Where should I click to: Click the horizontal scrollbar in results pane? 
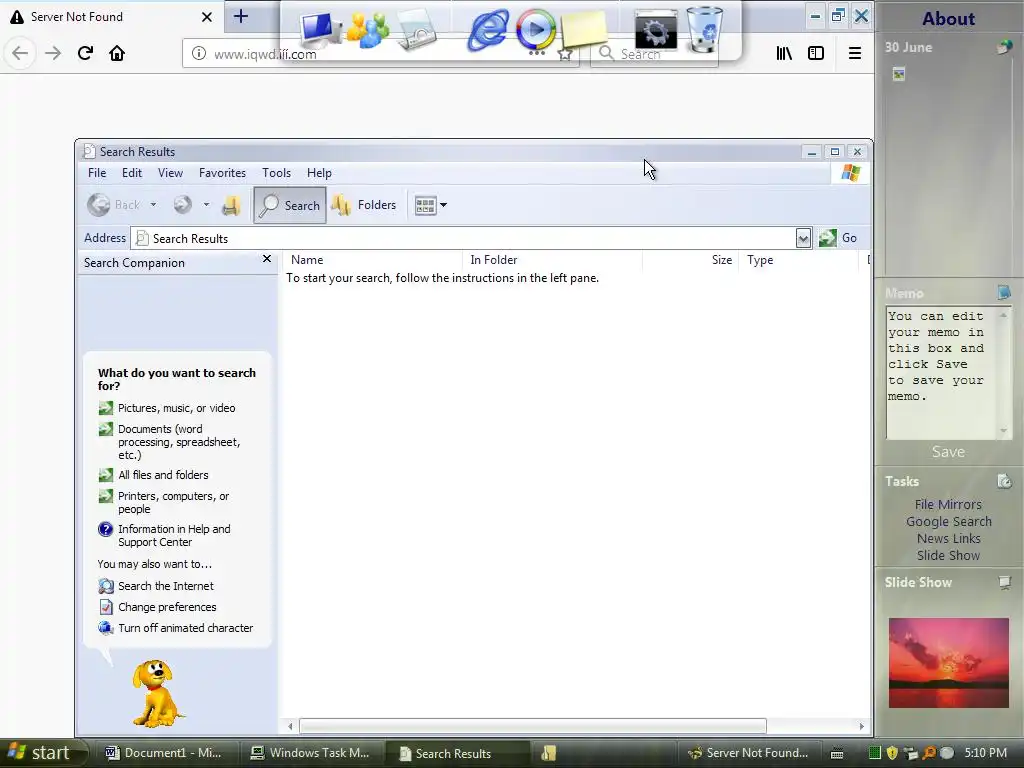pos(532,726)
